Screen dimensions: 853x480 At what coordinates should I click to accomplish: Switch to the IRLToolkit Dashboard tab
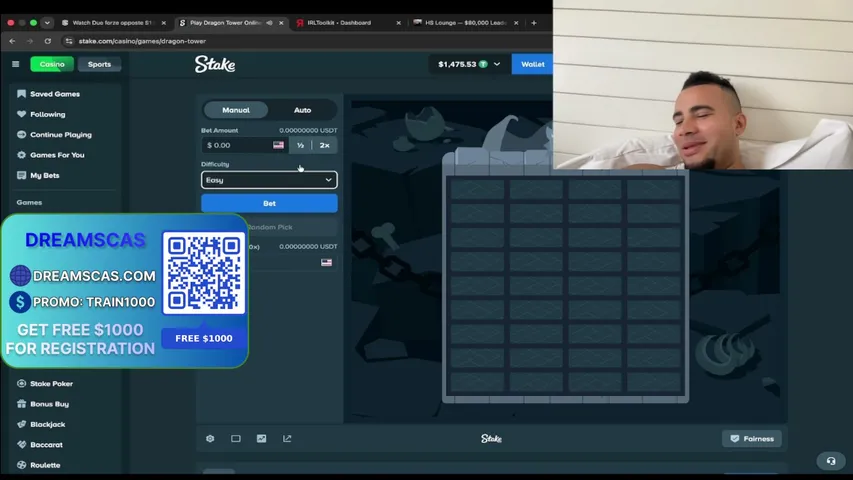[348, 23]
